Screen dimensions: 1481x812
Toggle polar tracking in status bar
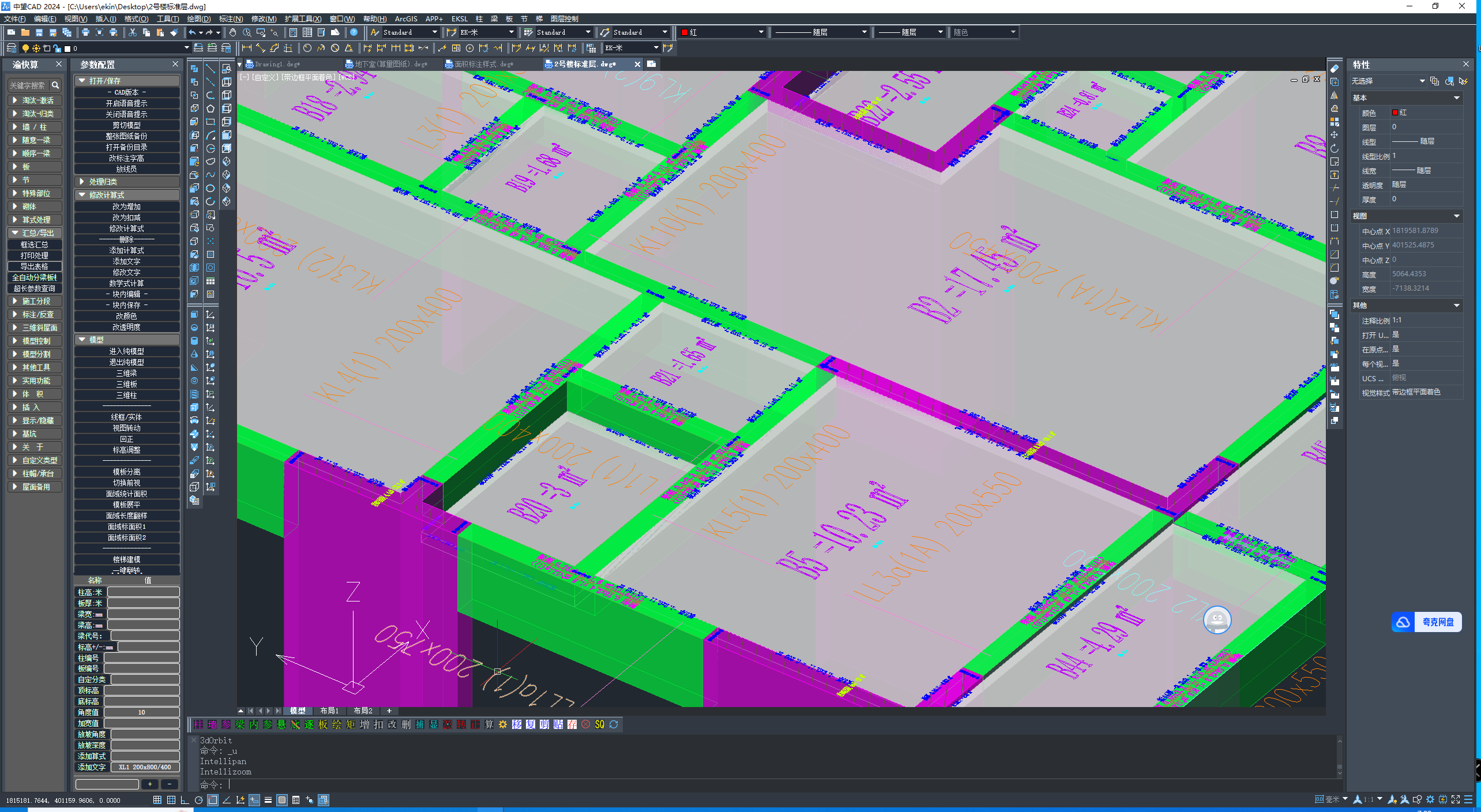pos(199,800)
